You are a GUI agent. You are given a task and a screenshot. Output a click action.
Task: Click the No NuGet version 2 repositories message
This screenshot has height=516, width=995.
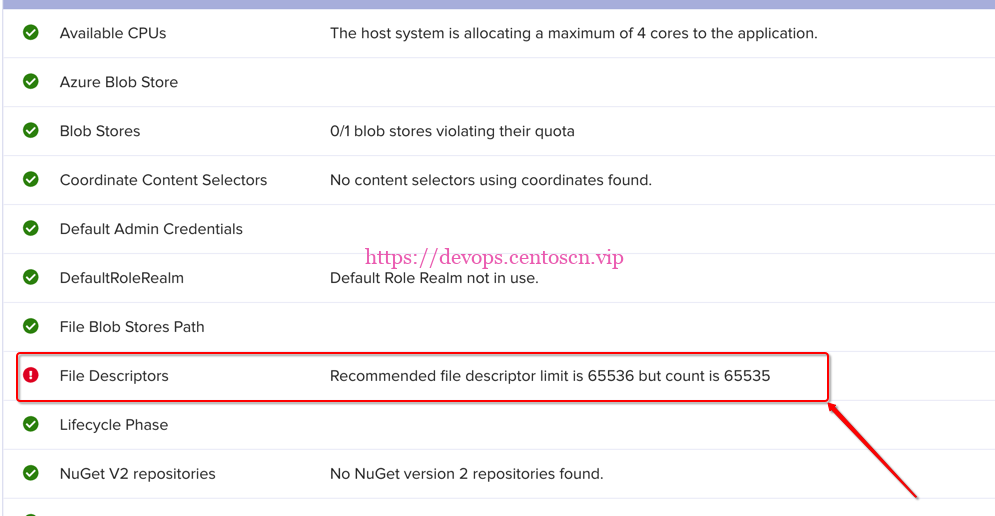[466, 474]
